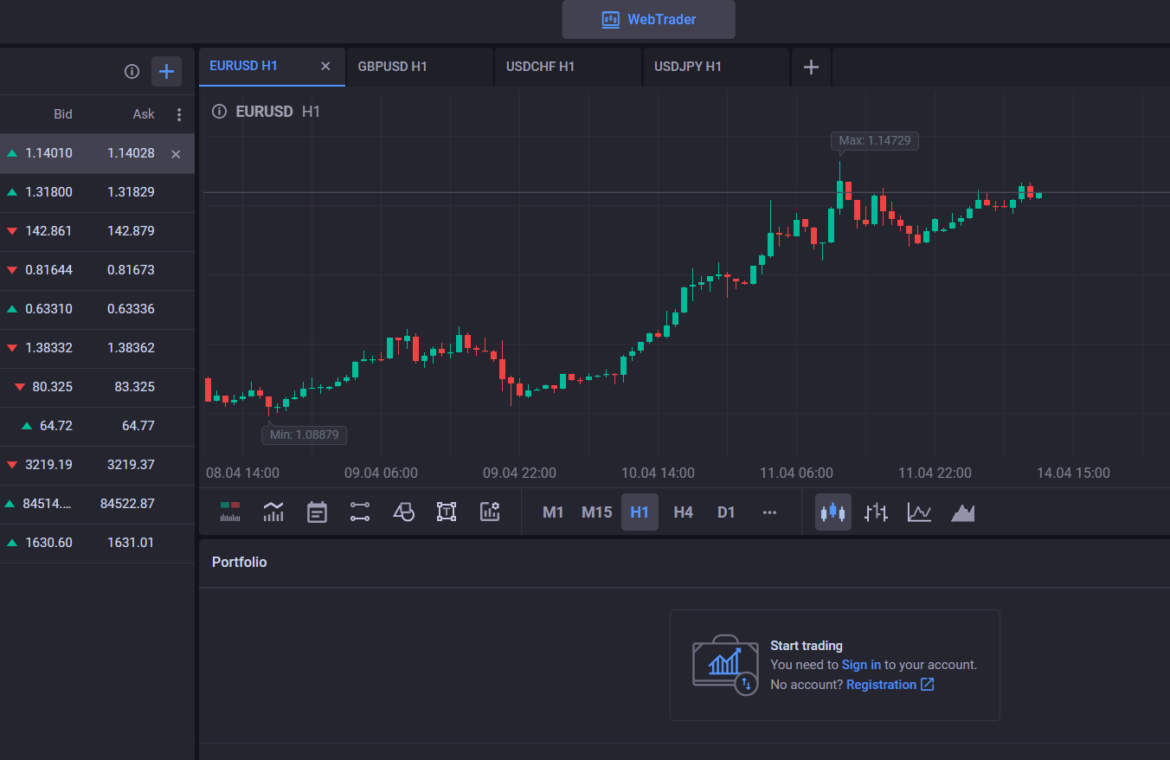Click the Registration link

[x=881, y=685]
